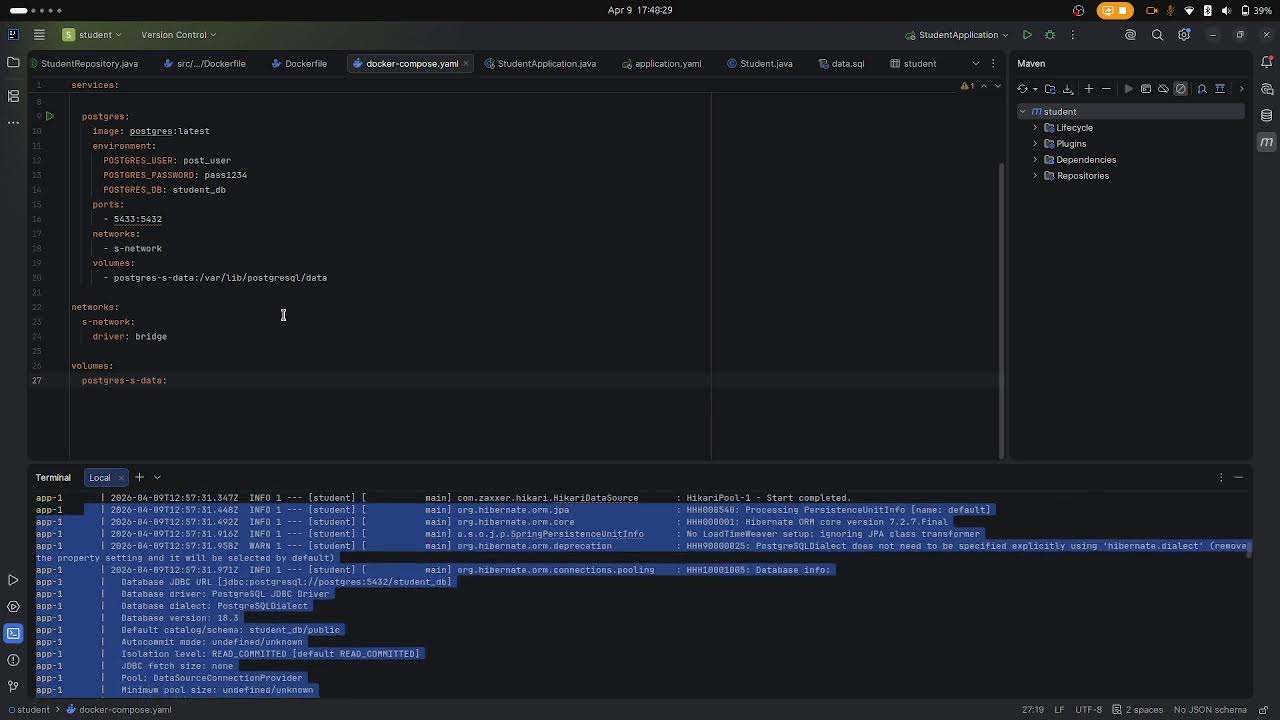Open Problems tool window icon on left sidebar
The height and width of the screenshot is (720, 1280).
pyautogui.click(x=13, y=660)
